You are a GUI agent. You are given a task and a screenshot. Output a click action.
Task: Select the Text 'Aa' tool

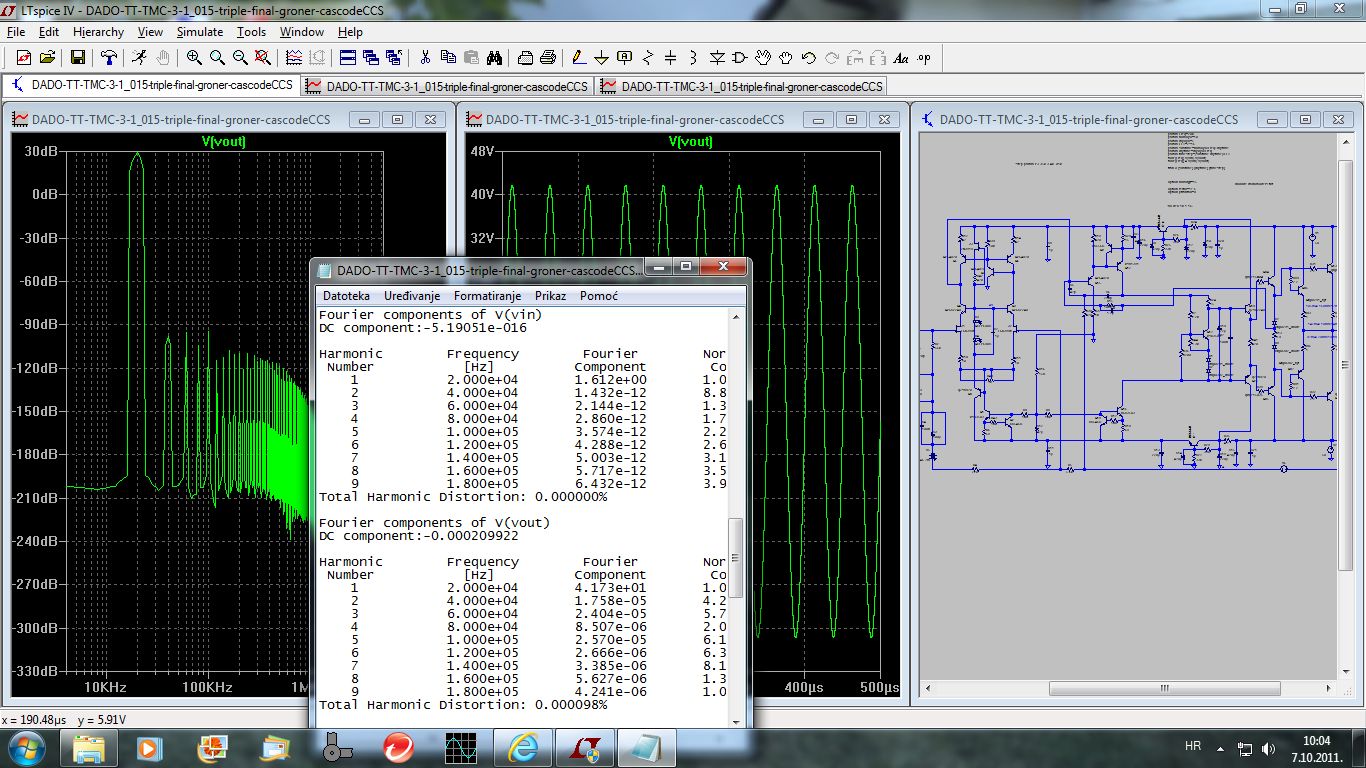pyautogui.click(x=901, y=57)
